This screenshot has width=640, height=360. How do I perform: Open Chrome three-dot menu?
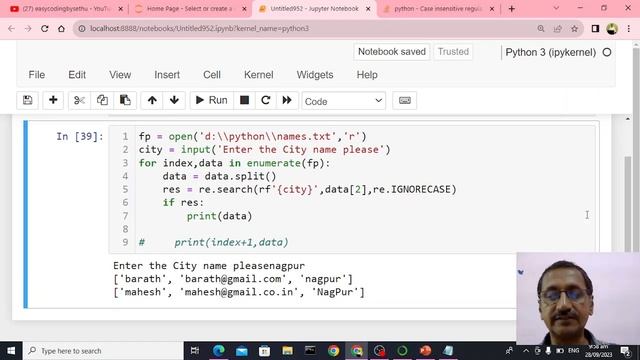point(629,29)
